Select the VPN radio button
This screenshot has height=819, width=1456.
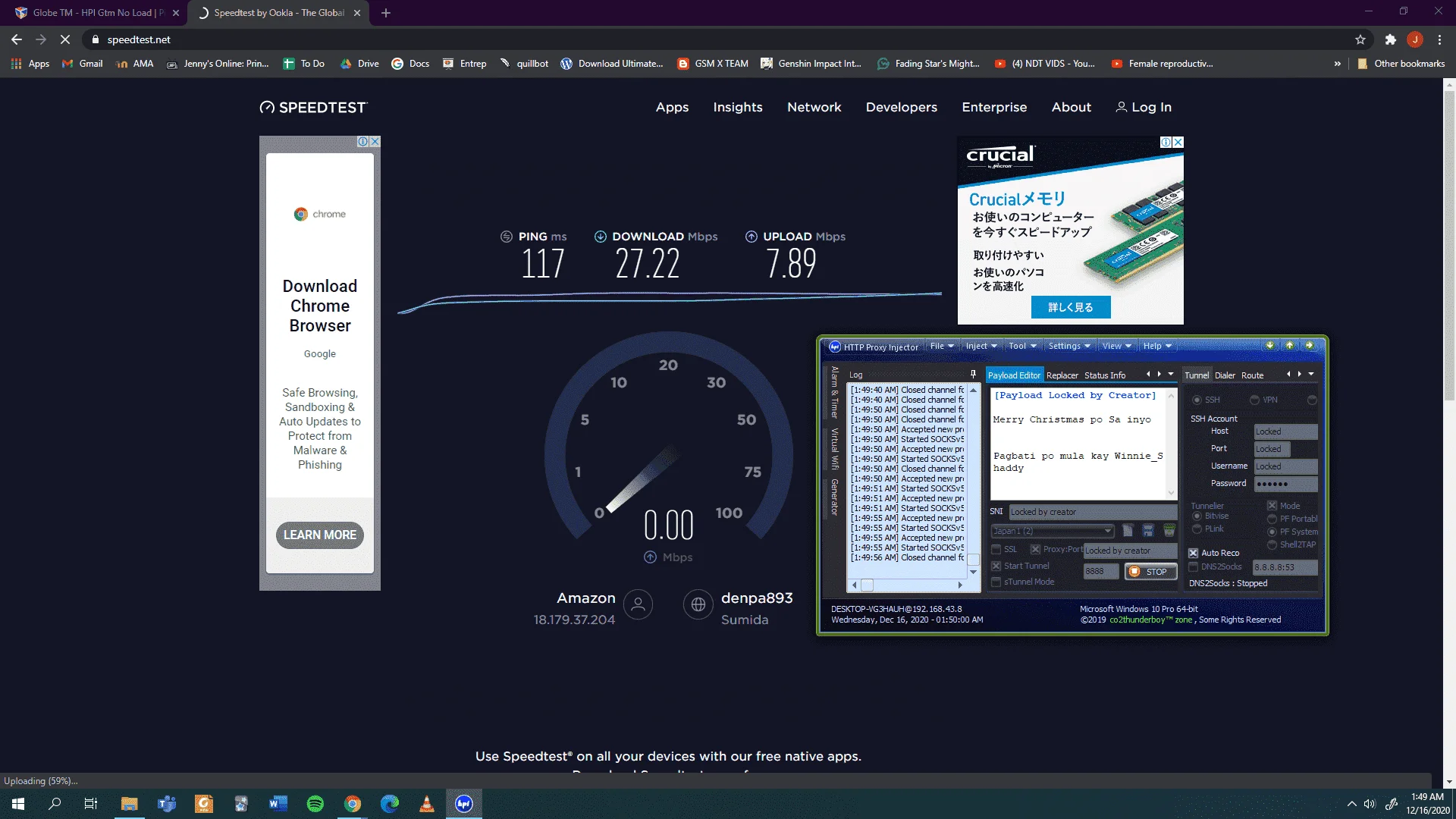1254,400
